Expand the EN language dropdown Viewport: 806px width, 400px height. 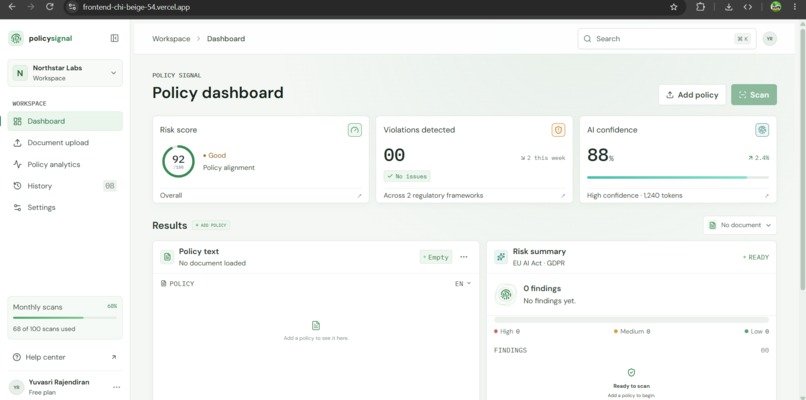point(463,284)
